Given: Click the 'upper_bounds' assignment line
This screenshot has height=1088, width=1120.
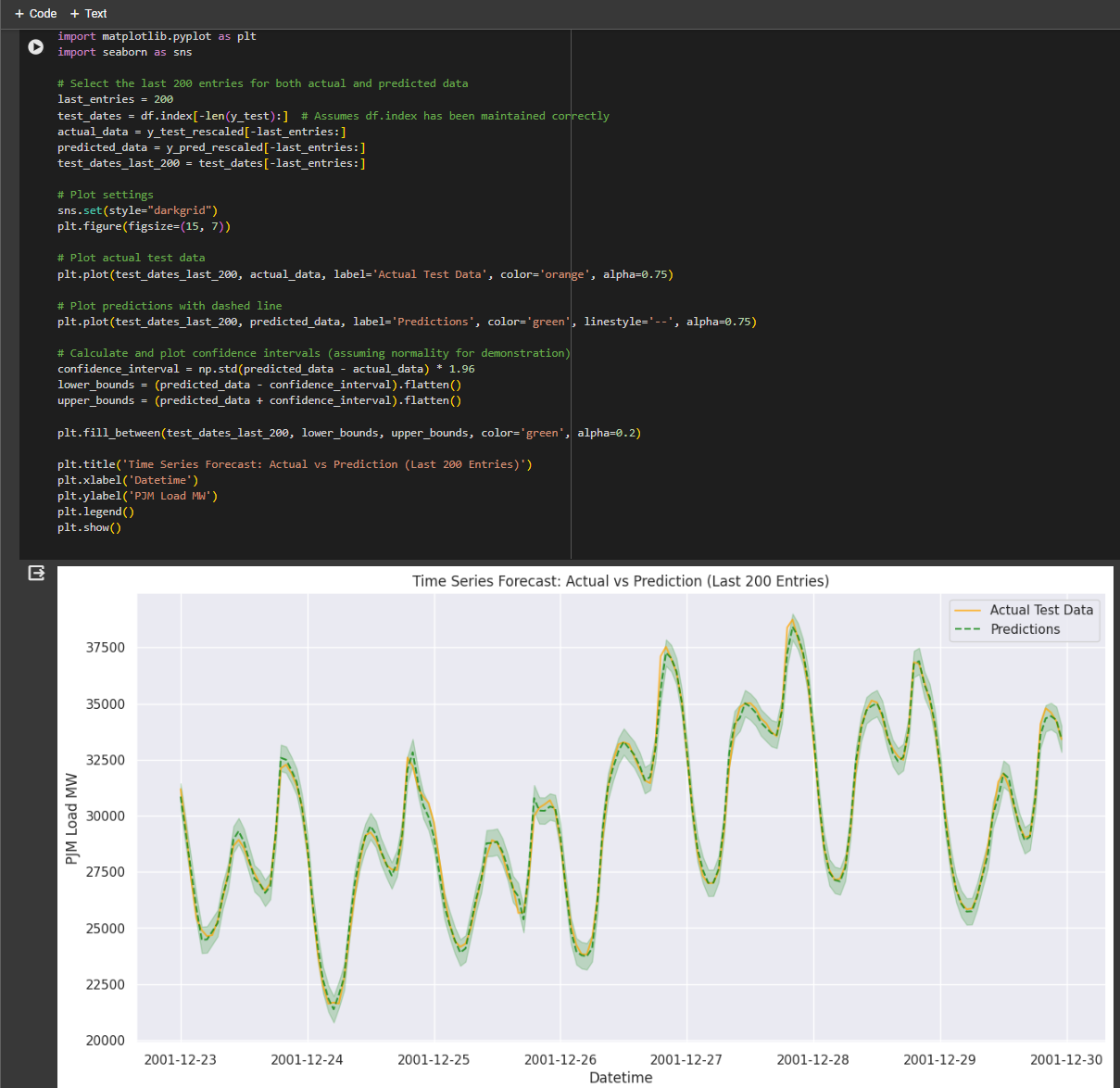Looking at the screenshot, I should [259, 400].
